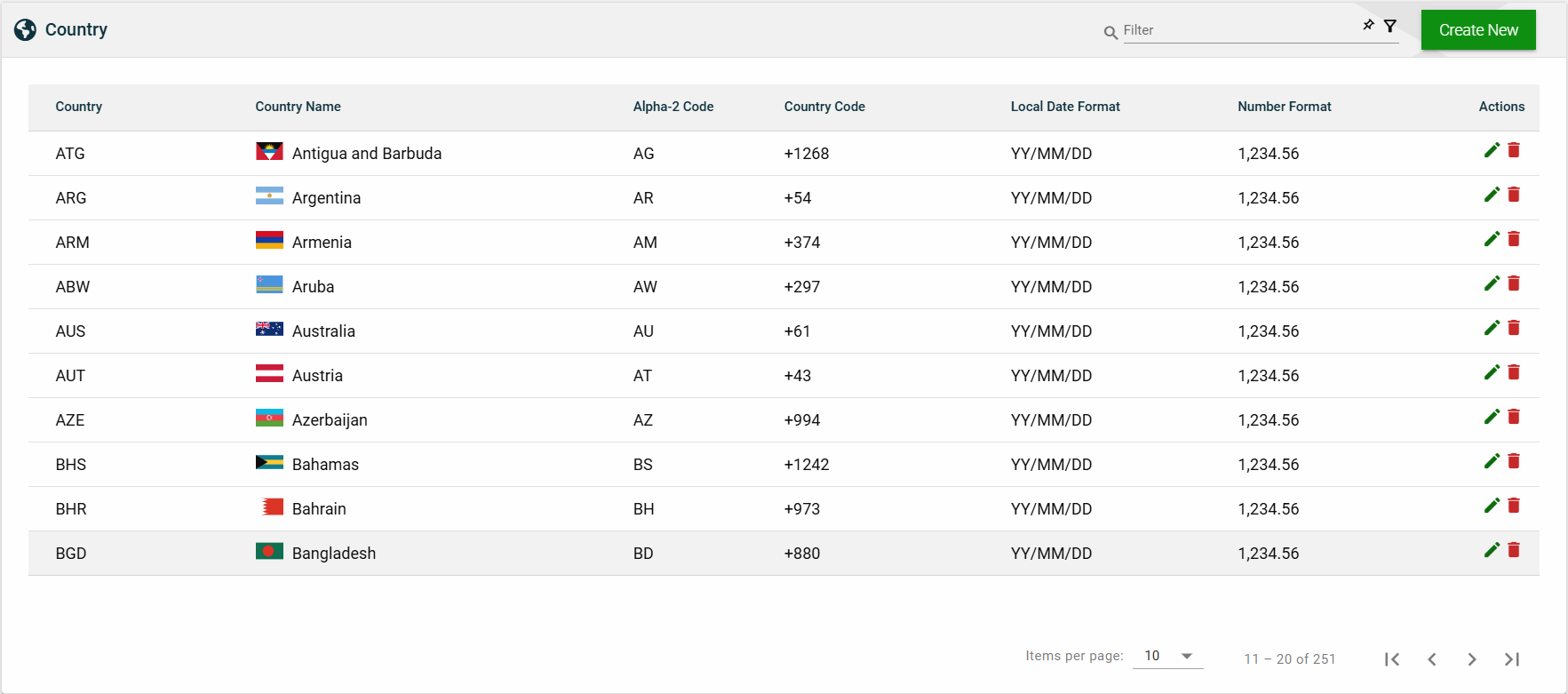Image resolution: width=1568 pixels, height=694 pixels.
Task: Jump to the last page of results
Action: tap(1512, 659)
